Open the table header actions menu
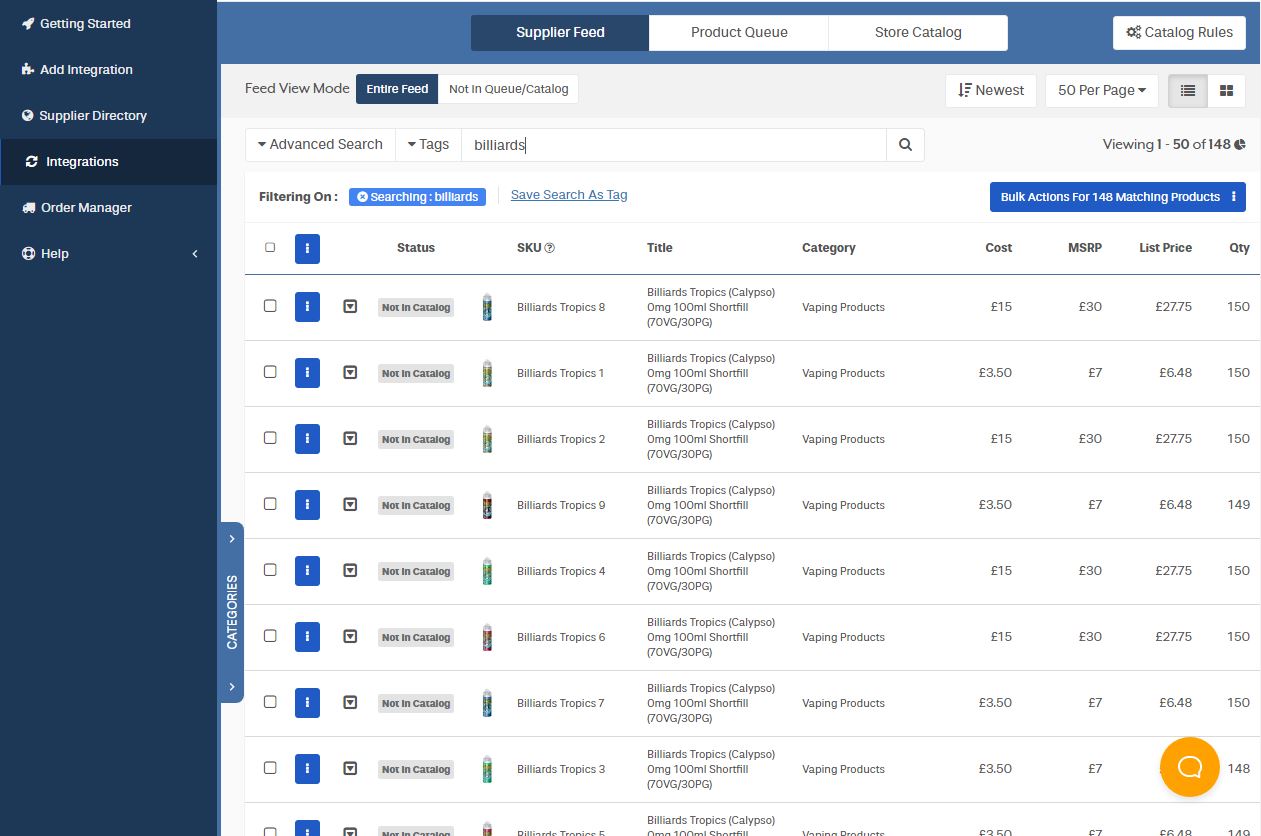Viewport: 1261px width, 836px height. [307, 248]
